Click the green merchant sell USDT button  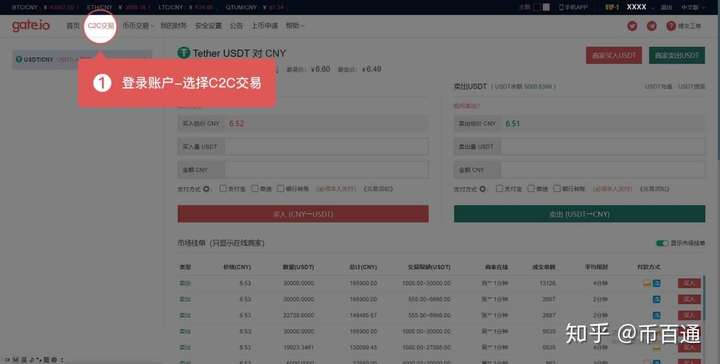pyautogui.click(x=677, y=56)
